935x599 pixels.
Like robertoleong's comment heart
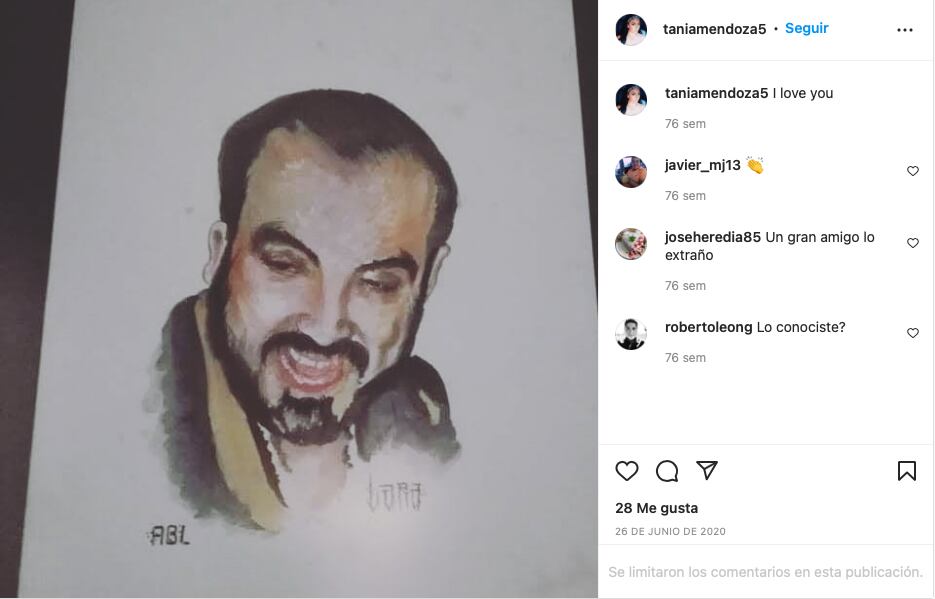click(912, 333)
